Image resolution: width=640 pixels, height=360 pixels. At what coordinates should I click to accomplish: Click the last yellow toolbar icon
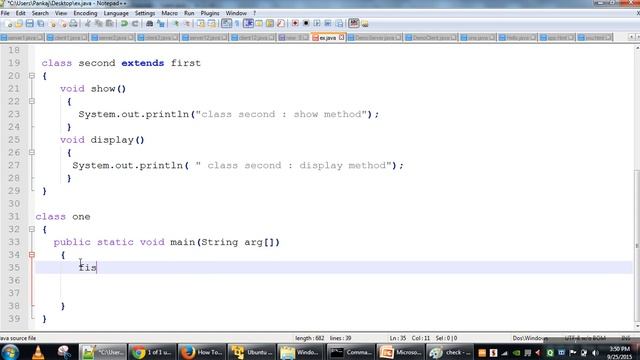click(364, 24)
